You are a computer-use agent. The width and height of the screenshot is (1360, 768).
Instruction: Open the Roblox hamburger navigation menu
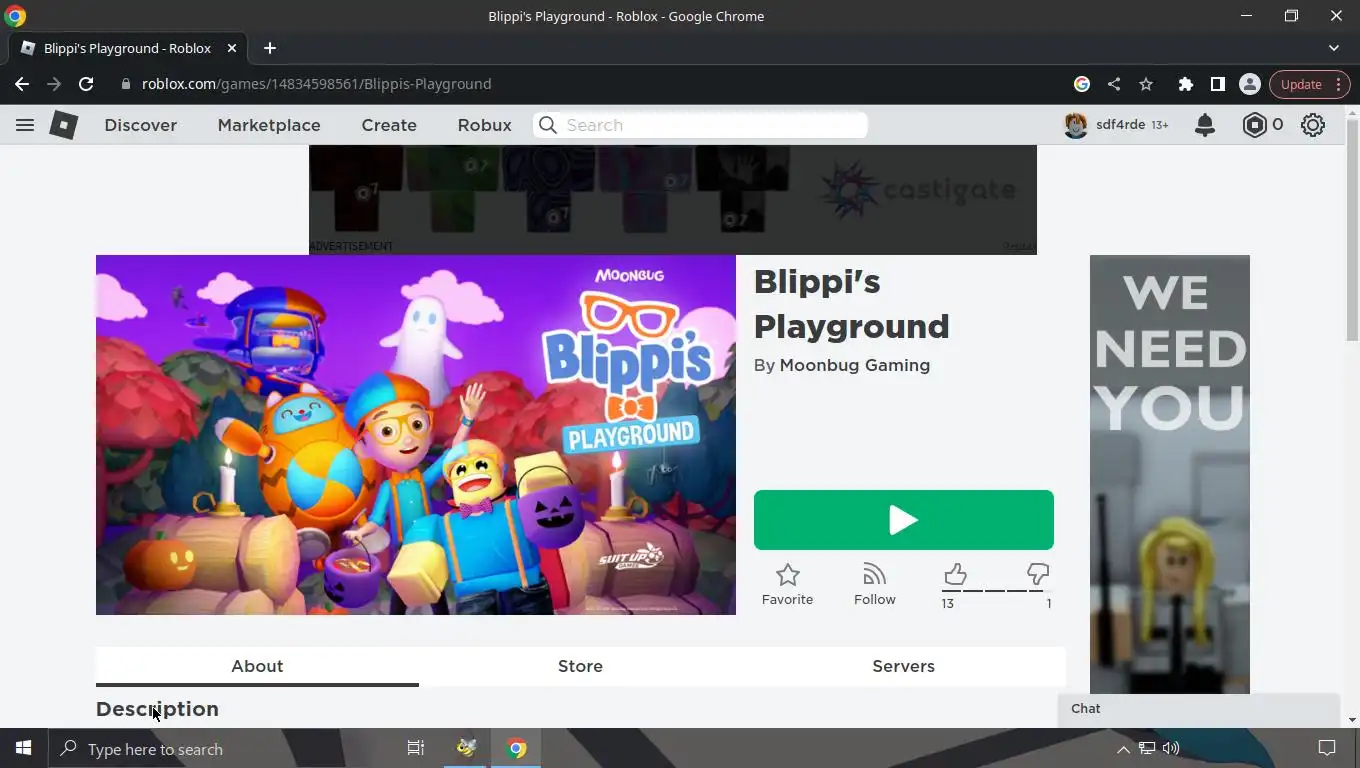tap(25, 125)
